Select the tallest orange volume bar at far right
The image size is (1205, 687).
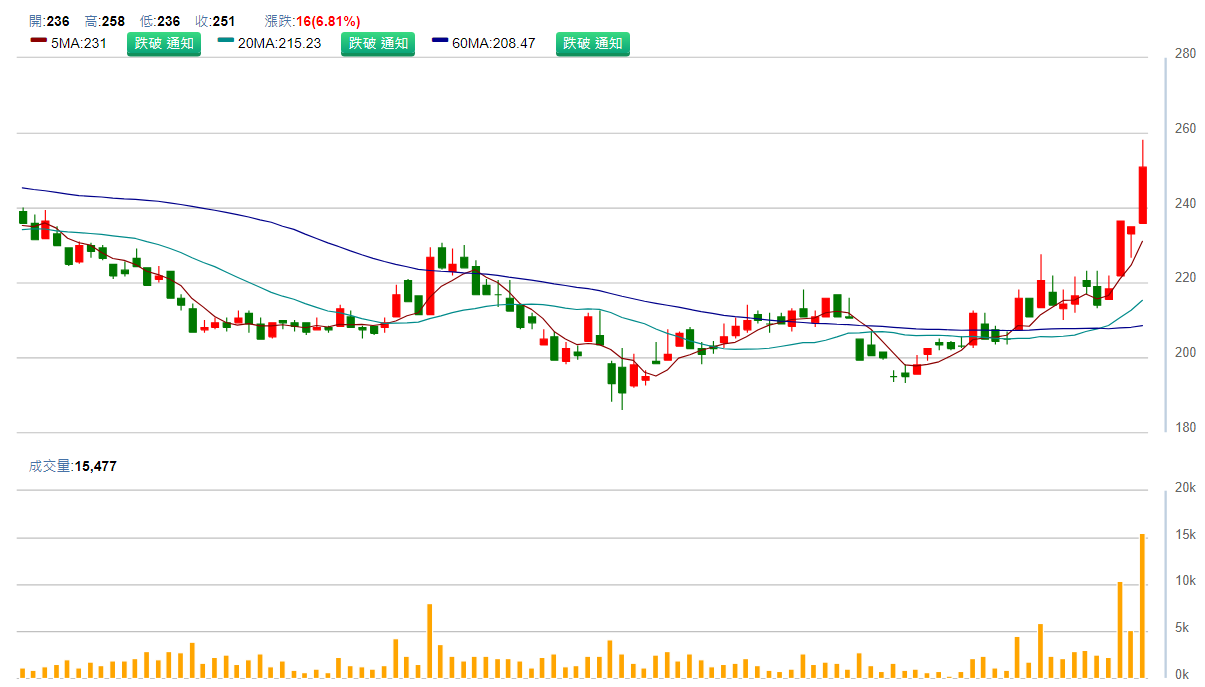point(1142,605)
